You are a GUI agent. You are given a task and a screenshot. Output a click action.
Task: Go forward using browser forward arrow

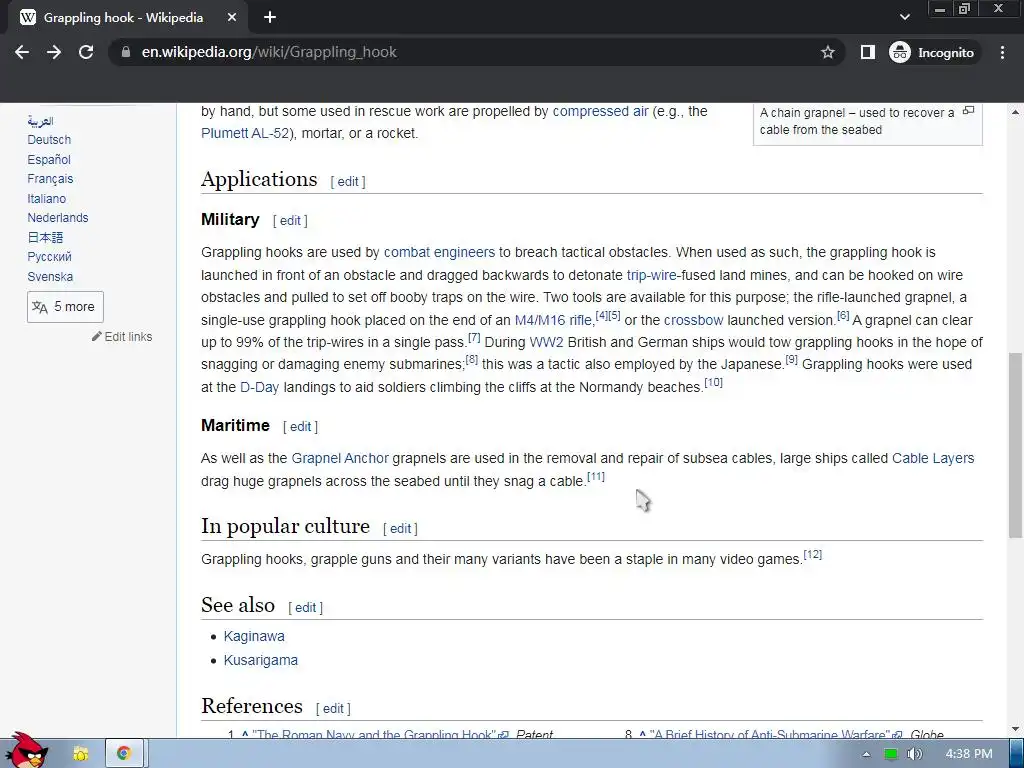point(54,52)
